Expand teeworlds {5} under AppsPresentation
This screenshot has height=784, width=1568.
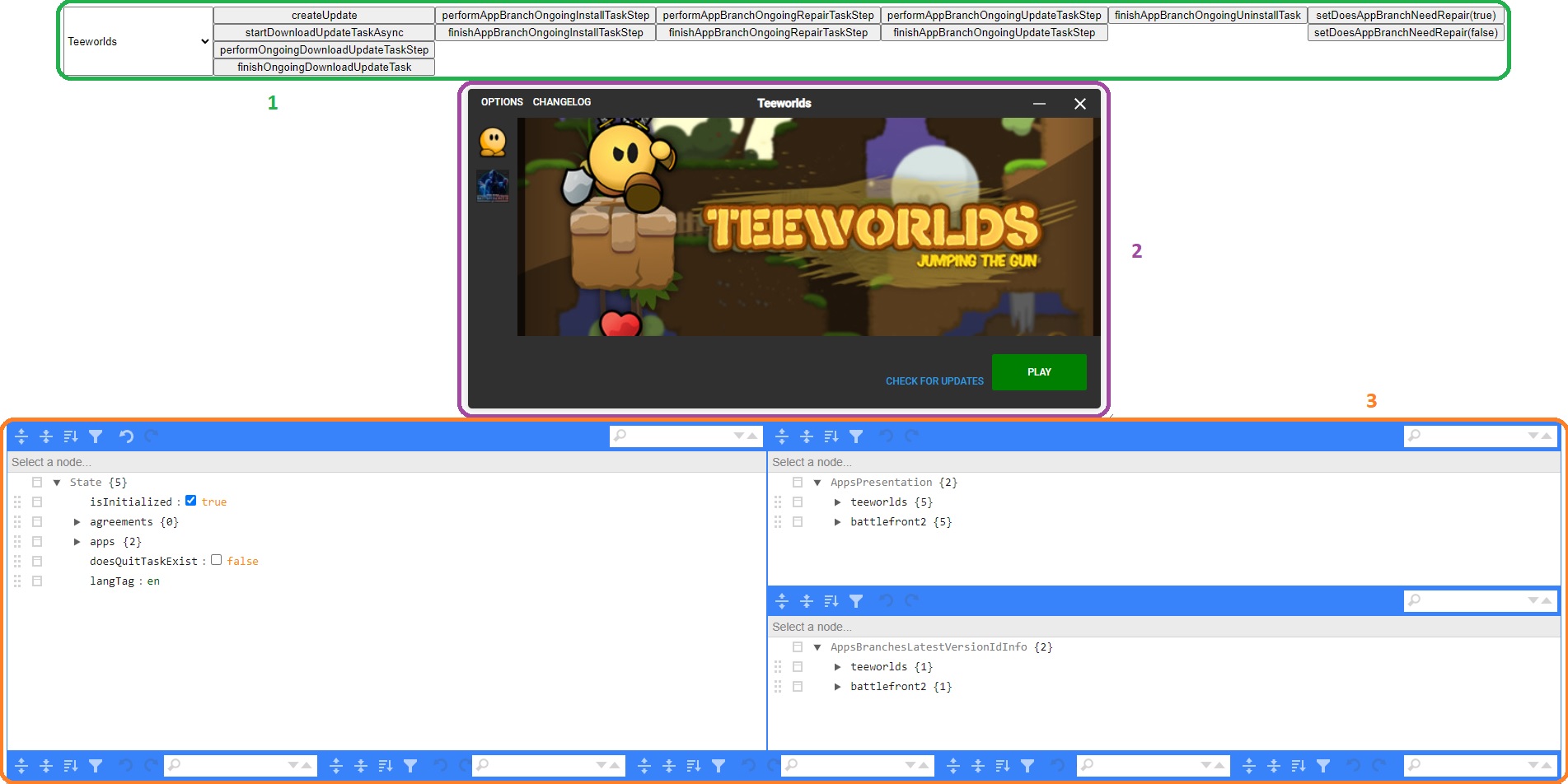837,502
